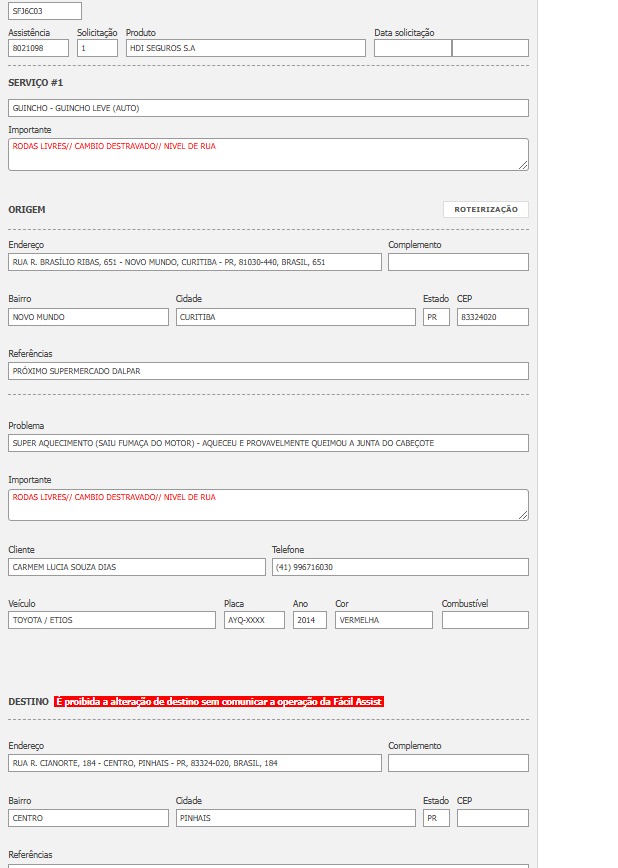Image resolution: width=618 pixels, height=868 pixels.
Task: Click the ROTEIRIZAÇÃO button
Action: click(486, 209)
